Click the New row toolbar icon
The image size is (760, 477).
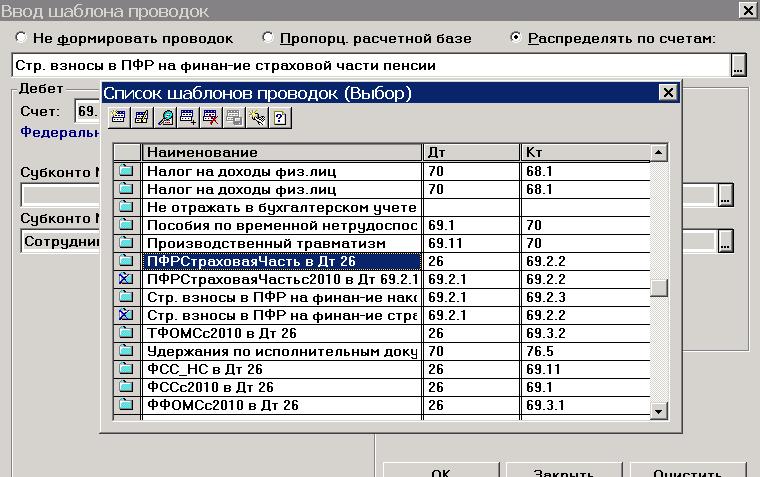[x=118, y=117]
